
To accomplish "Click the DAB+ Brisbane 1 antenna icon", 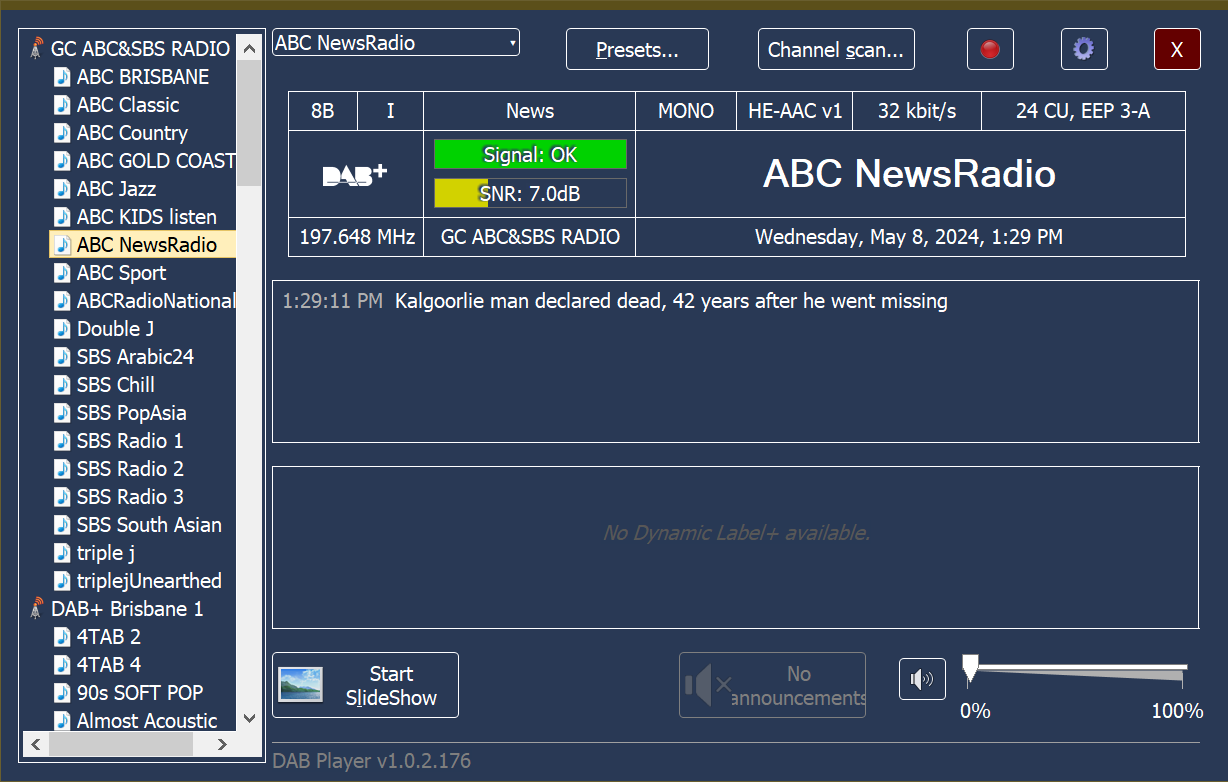I will click(x=37, y=609).
